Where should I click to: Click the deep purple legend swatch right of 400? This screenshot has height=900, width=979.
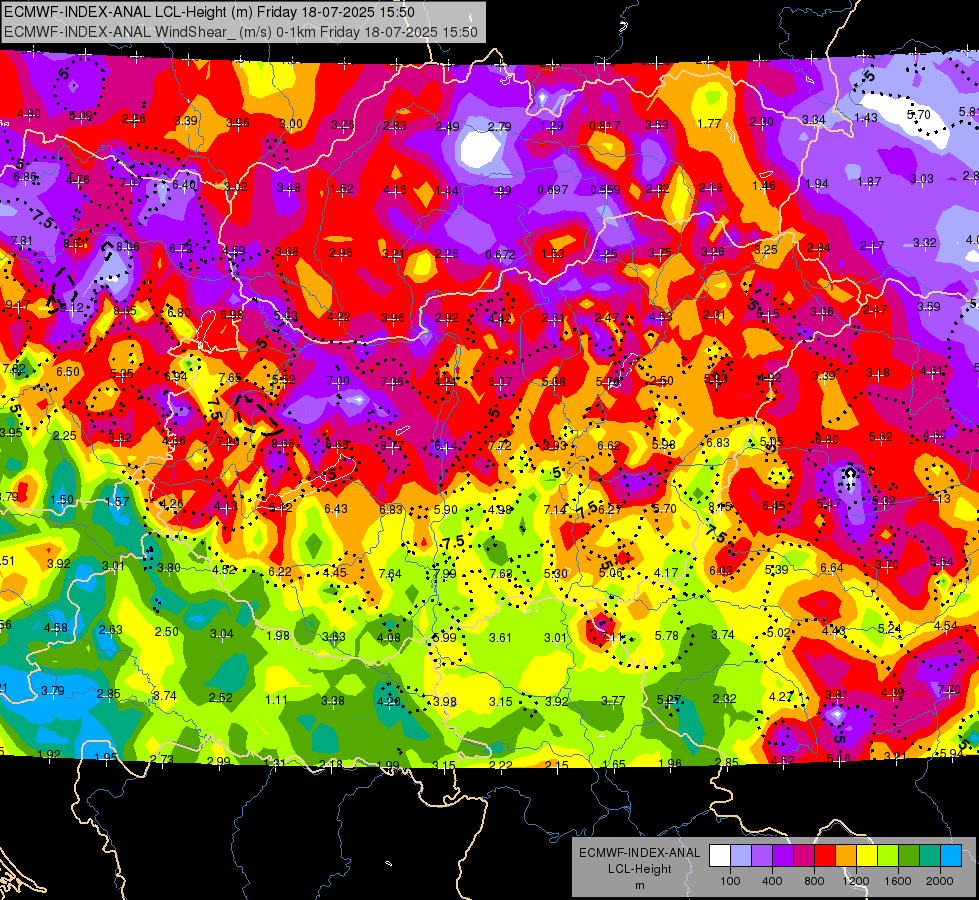coord(783,856)
